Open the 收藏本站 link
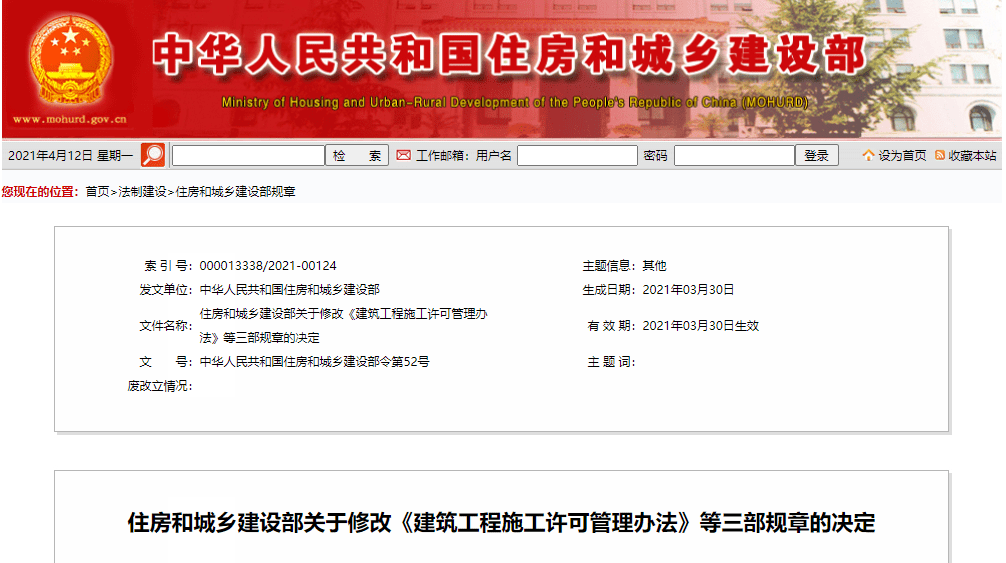 [x=972, y=156]
